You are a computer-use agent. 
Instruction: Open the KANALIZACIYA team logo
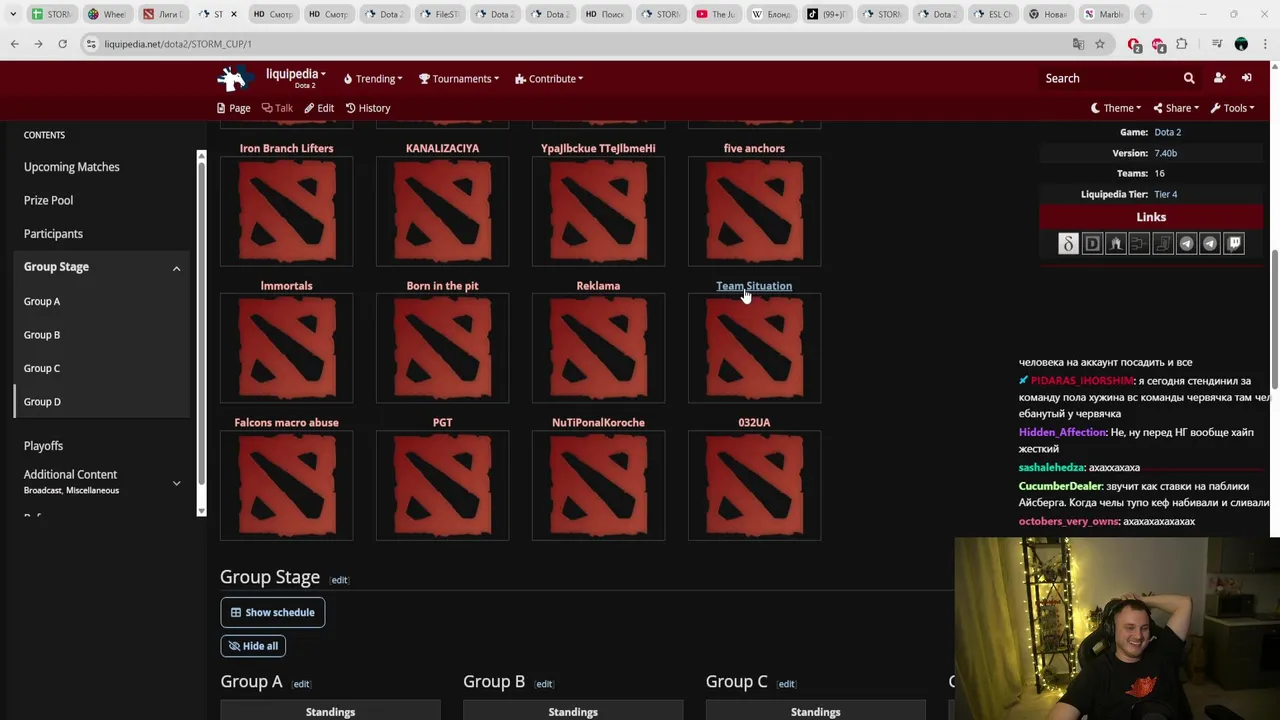click(x=442, y=211)
